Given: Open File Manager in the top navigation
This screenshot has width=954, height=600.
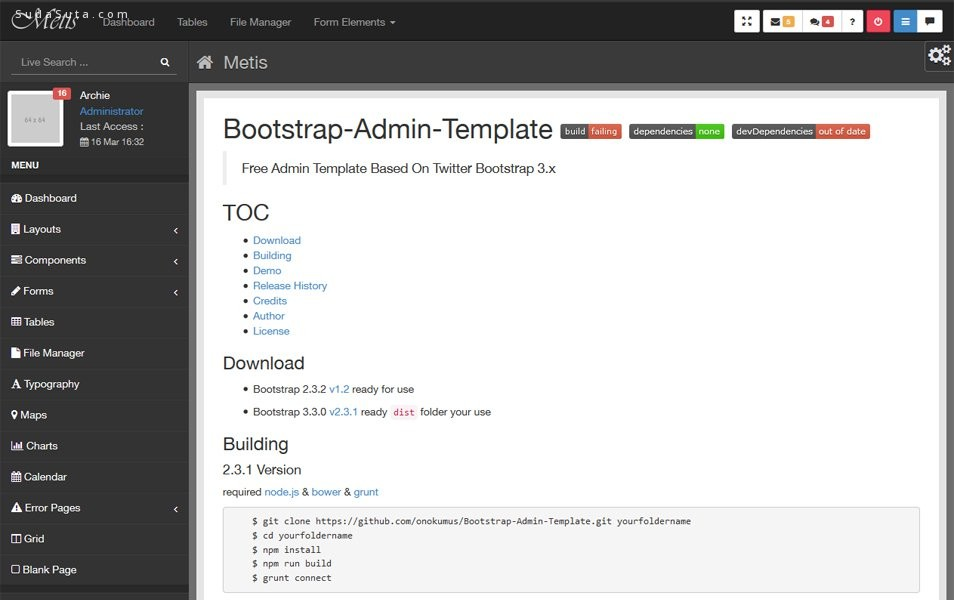Looking at the screenshot, I should [x=260, y=22].
